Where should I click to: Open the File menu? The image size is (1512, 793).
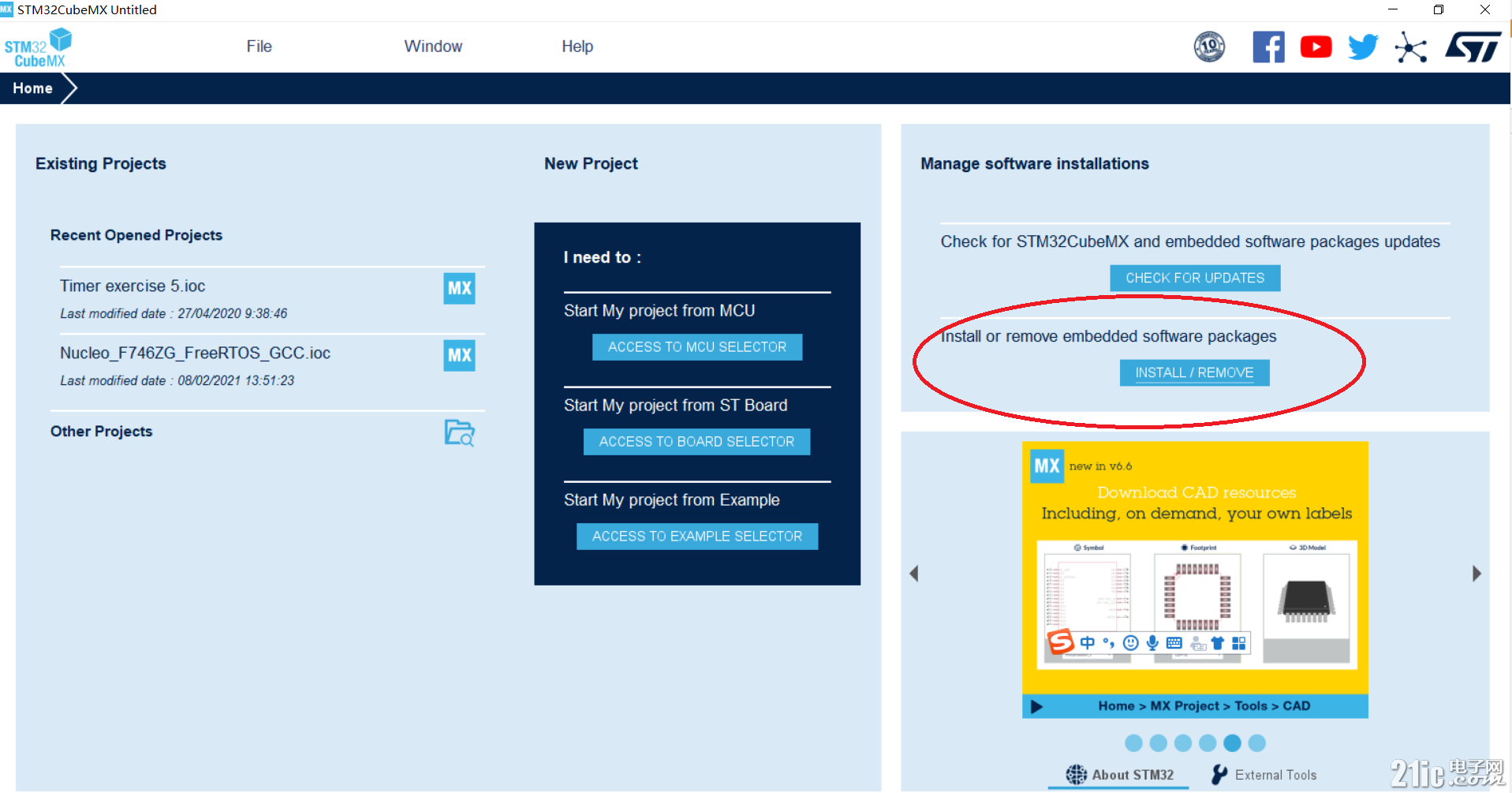point(259,47)
